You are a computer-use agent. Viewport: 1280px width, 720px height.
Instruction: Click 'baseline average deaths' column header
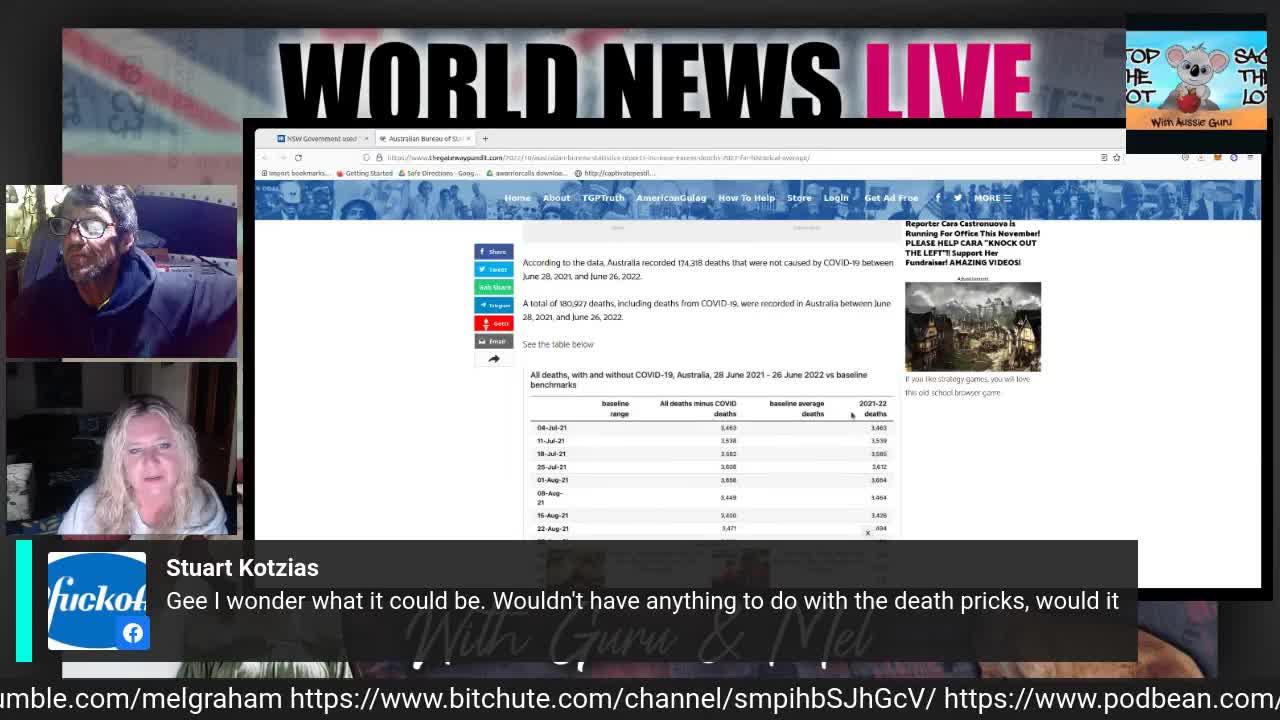(x=797, y=409)
